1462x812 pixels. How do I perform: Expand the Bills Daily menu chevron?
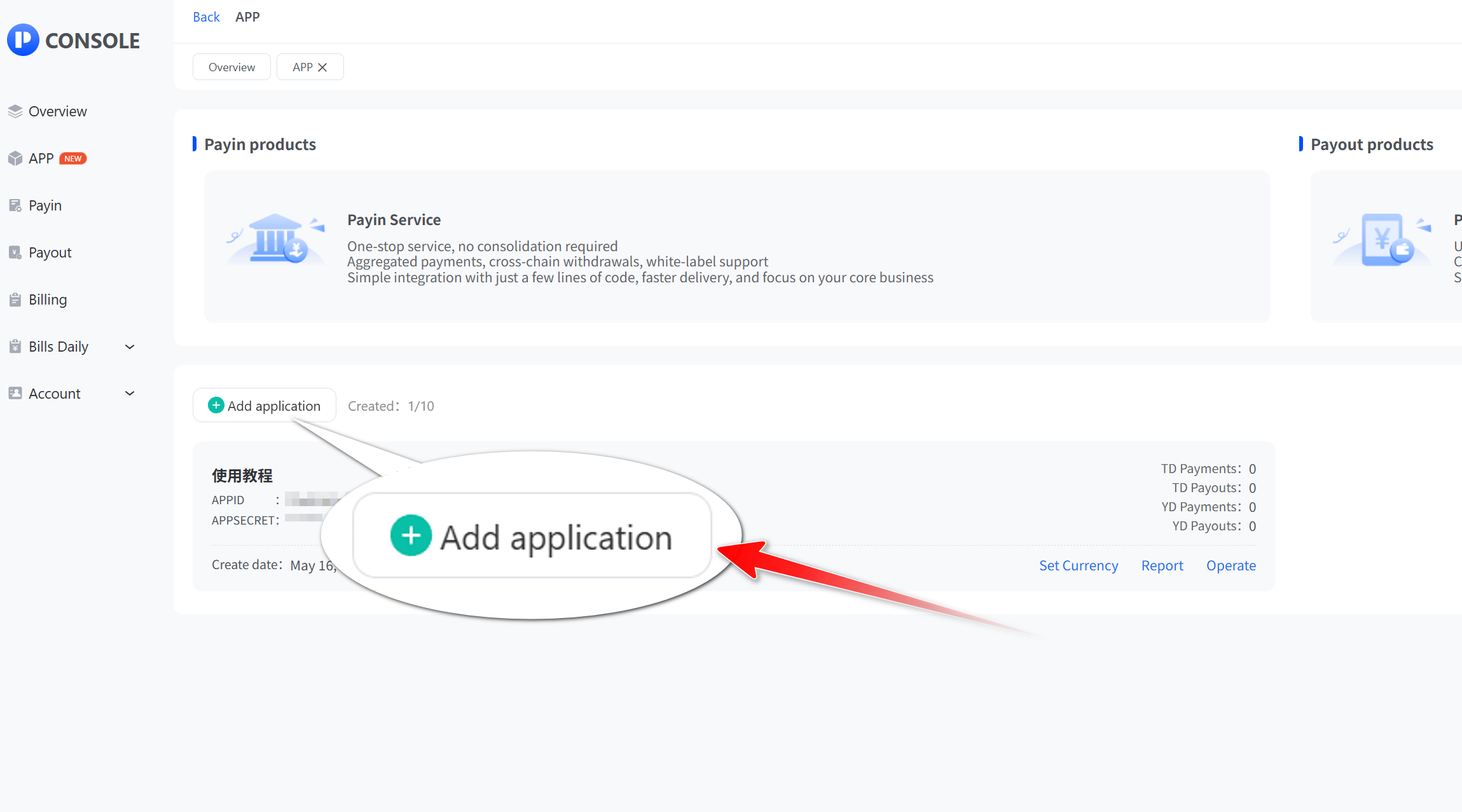tap(130, 347)
